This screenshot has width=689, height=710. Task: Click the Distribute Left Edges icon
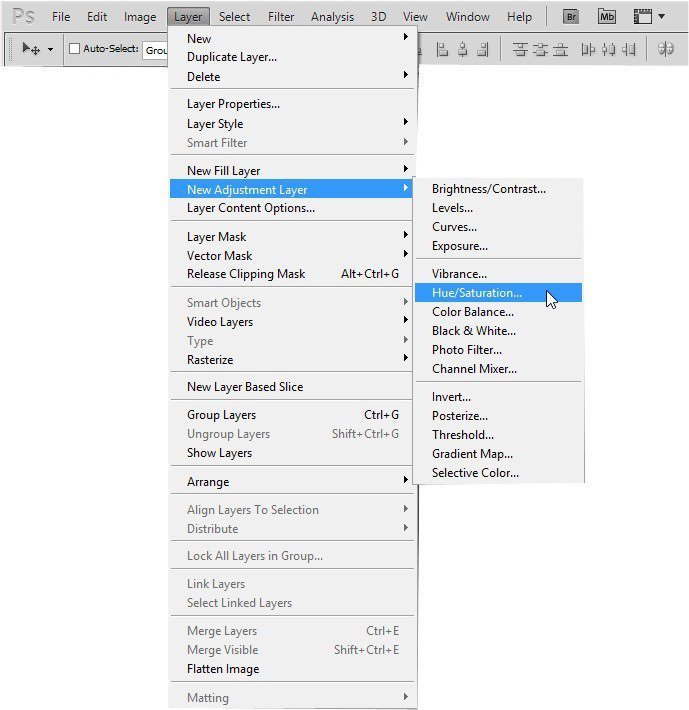[x=588, y=49]
